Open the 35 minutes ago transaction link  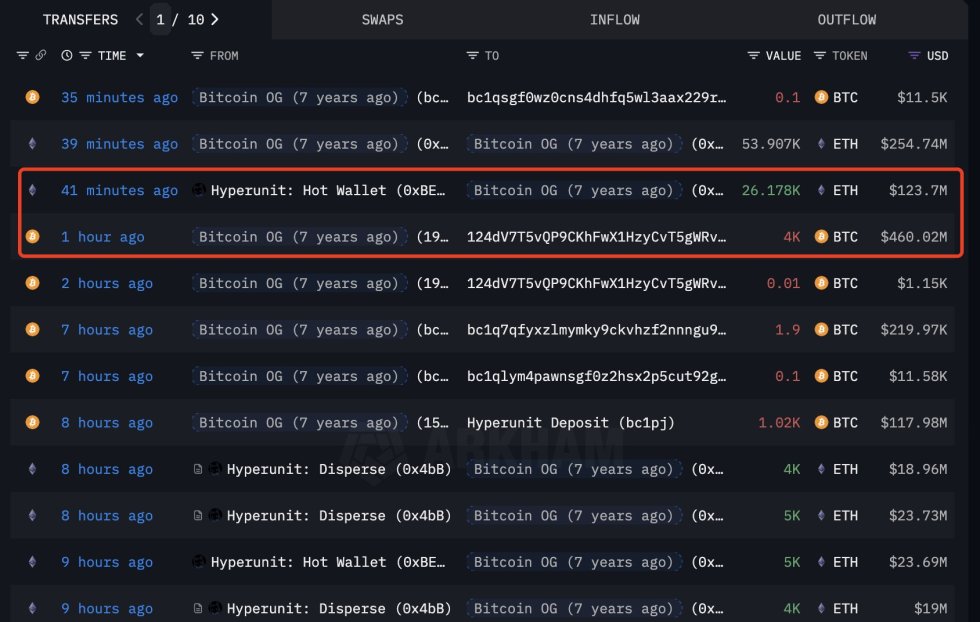(x=119, y=97)
